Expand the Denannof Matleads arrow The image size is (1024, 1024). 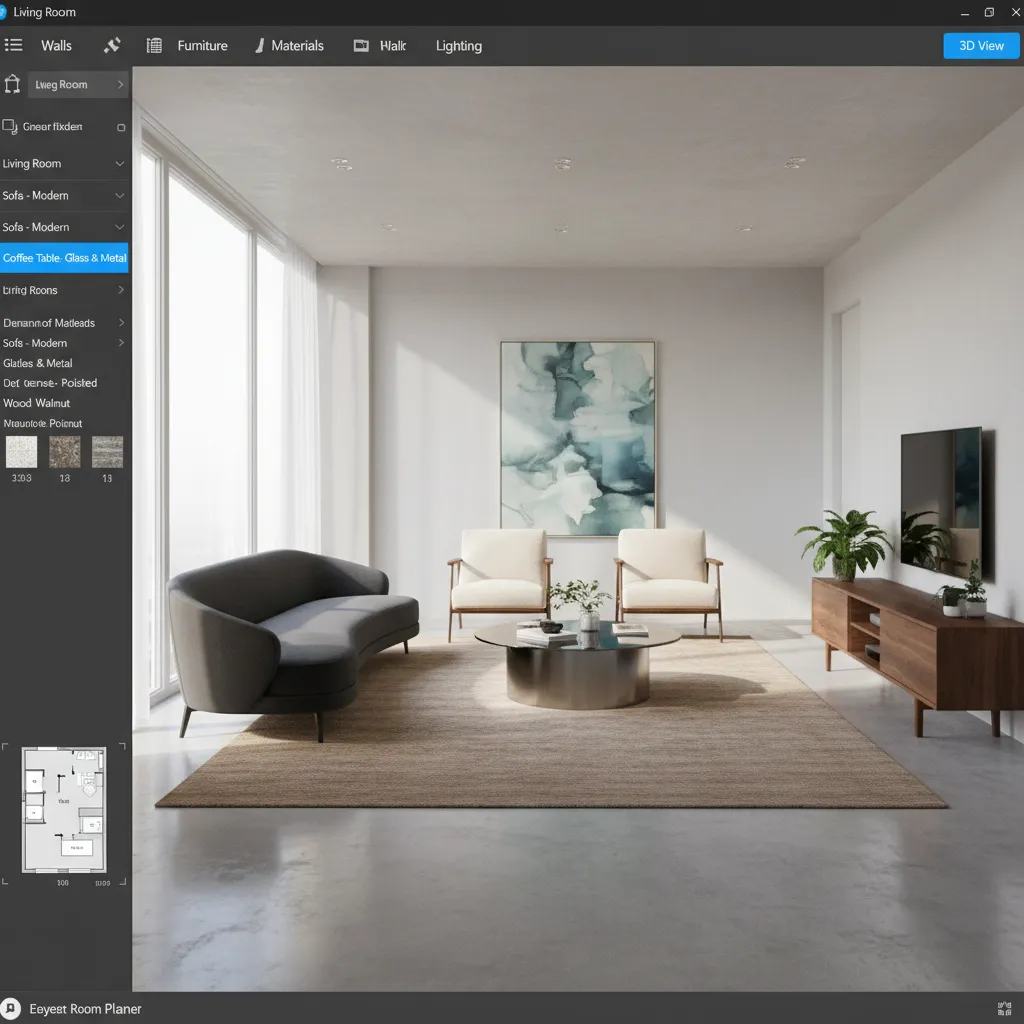click(121, 323)
